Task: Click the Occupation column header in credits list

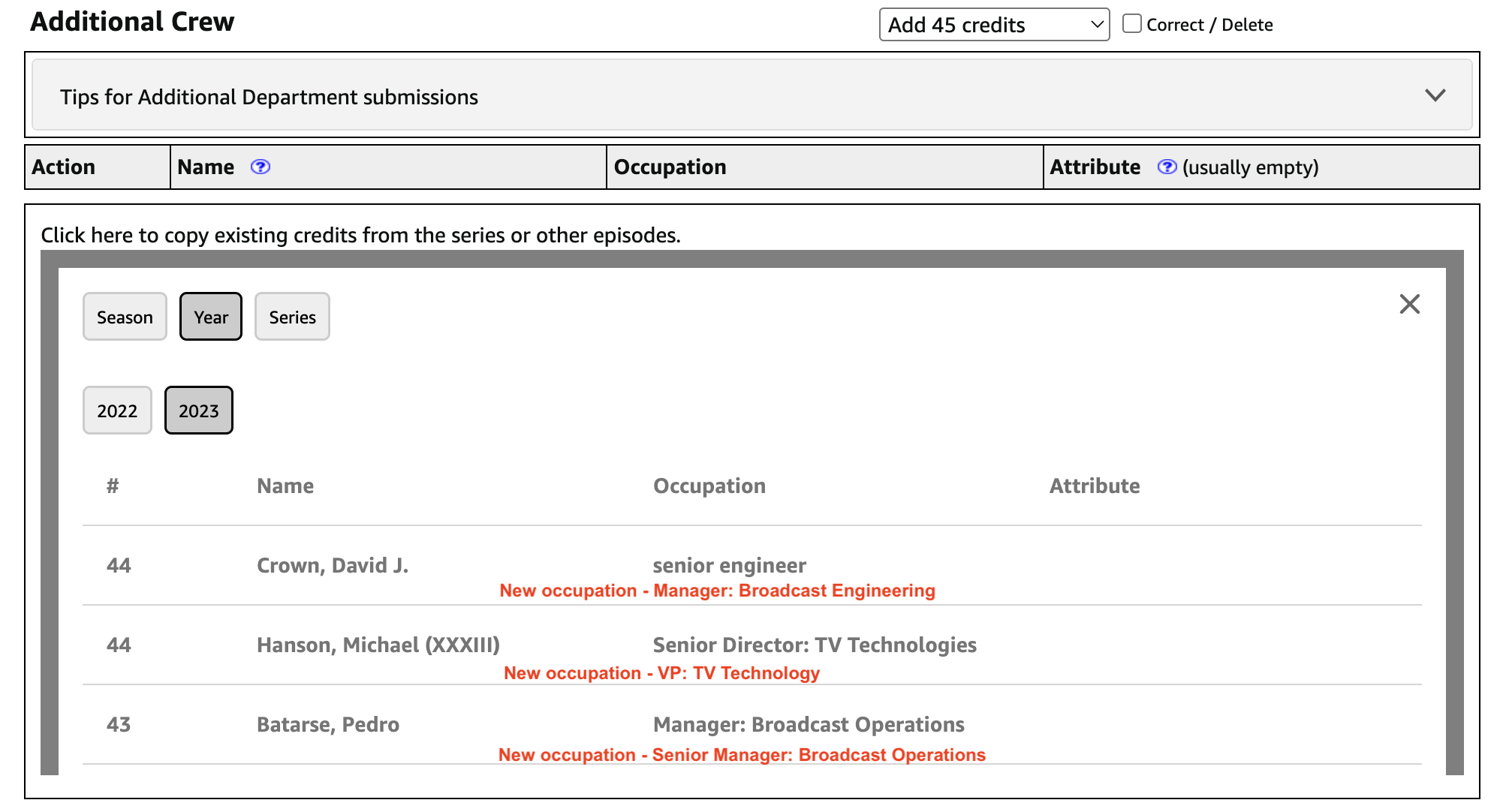Action: point(709,486)
